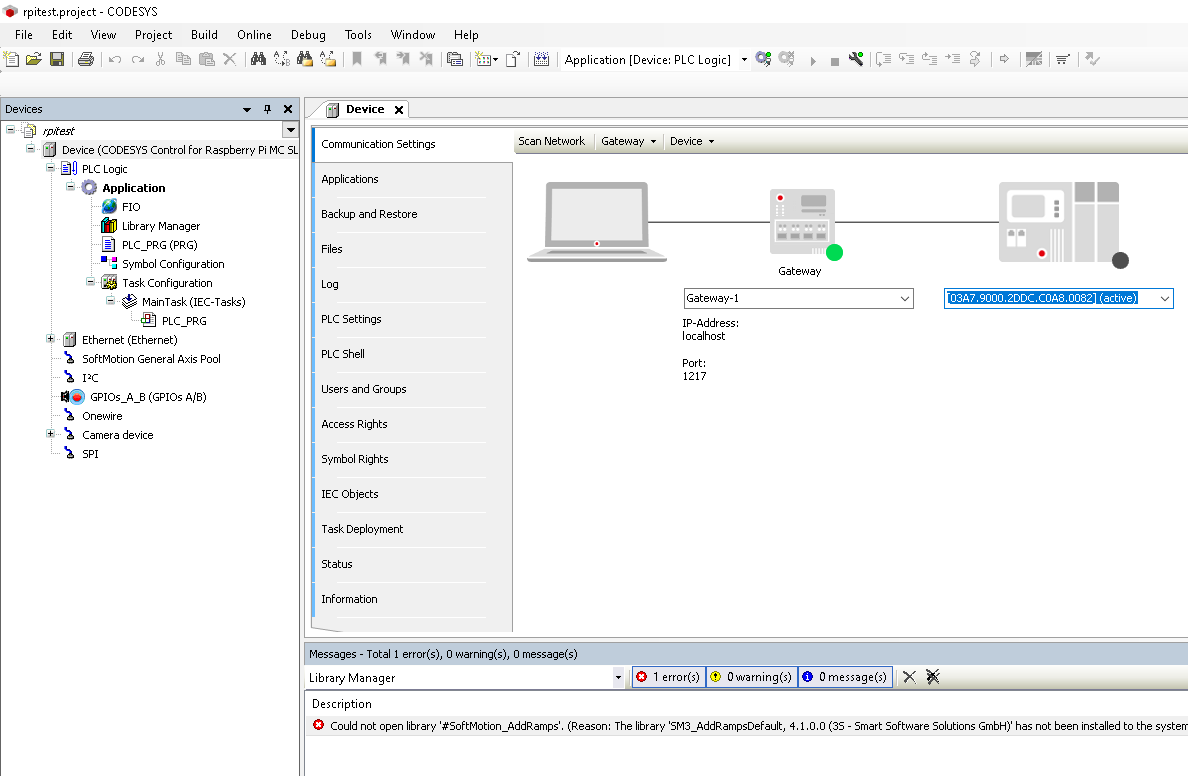Collapse the Application tree node
The width and height of the screenshot is (1188, 776).
[70, 186]
